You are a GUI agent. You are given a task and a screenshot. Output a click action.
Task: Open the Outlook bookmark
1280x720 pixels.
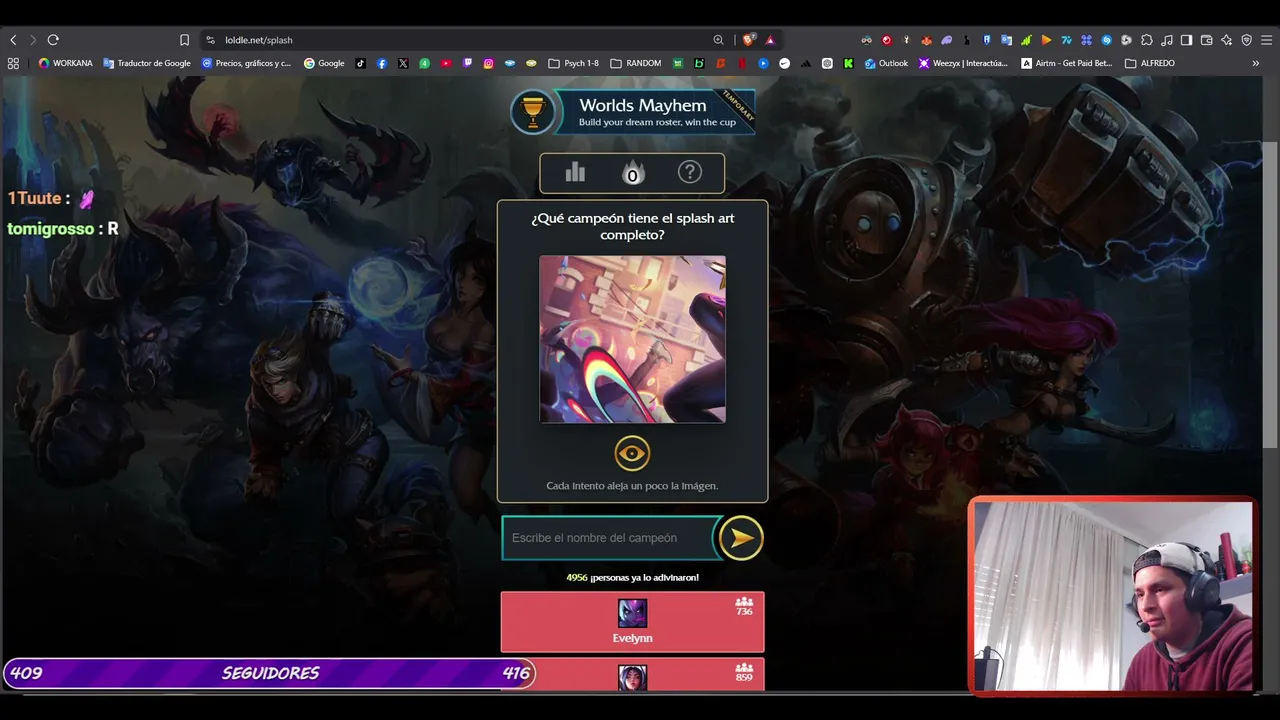click(x=886, y=63)
